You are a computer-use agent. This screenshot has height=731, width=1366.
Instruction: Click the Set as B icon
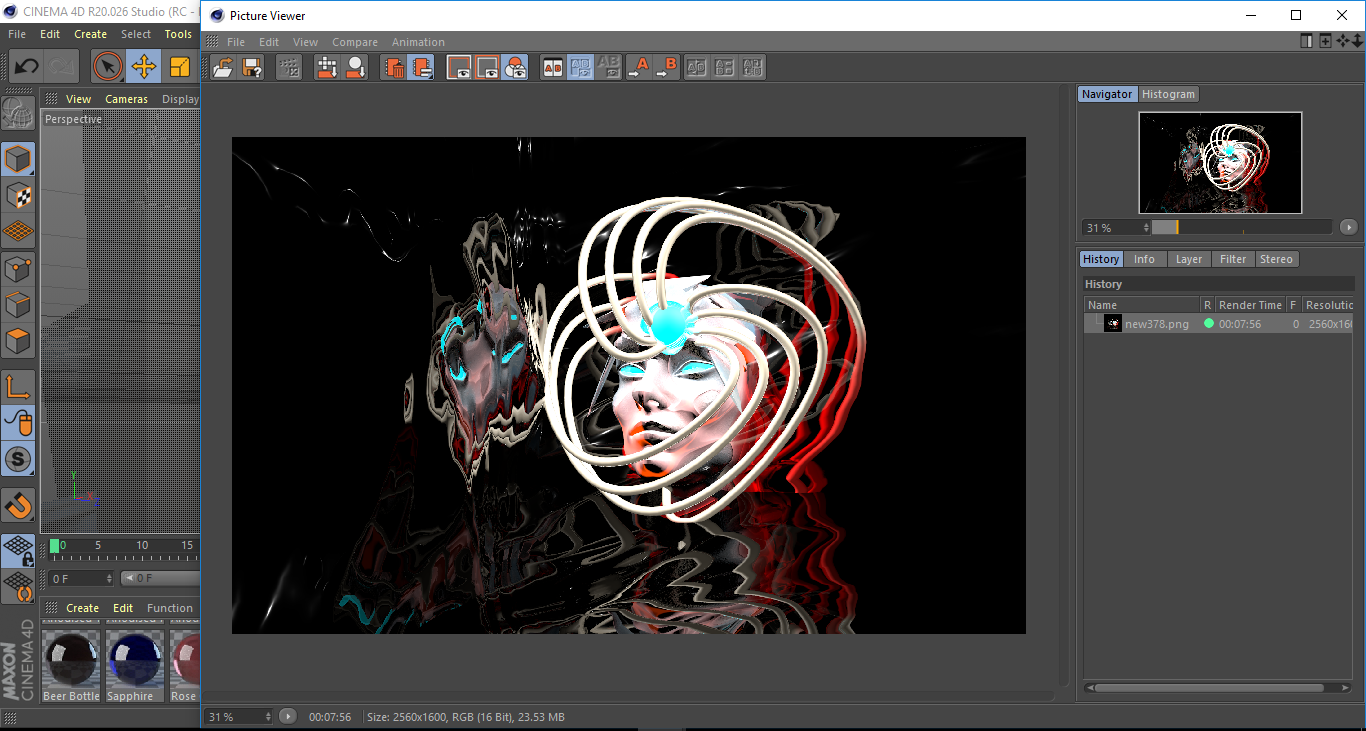(666, 68)
